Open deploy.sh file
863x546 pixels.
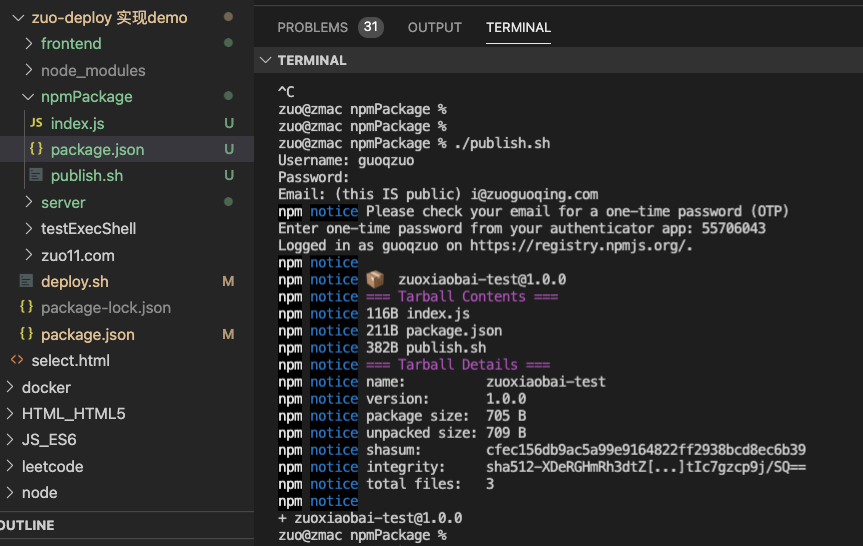(75, 282)
